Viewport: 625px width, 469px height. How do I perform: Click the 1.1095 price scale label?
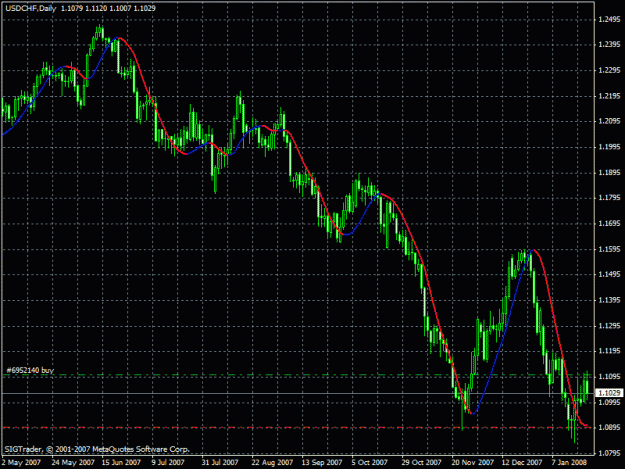[609, 377]
